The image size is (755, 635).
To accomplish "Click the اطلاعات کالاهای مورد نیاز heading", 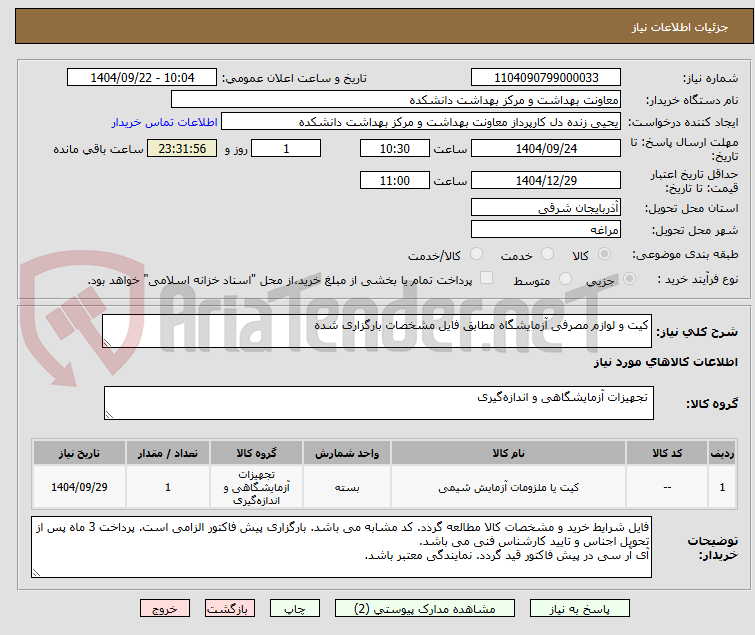I will (x=665, y=362).
